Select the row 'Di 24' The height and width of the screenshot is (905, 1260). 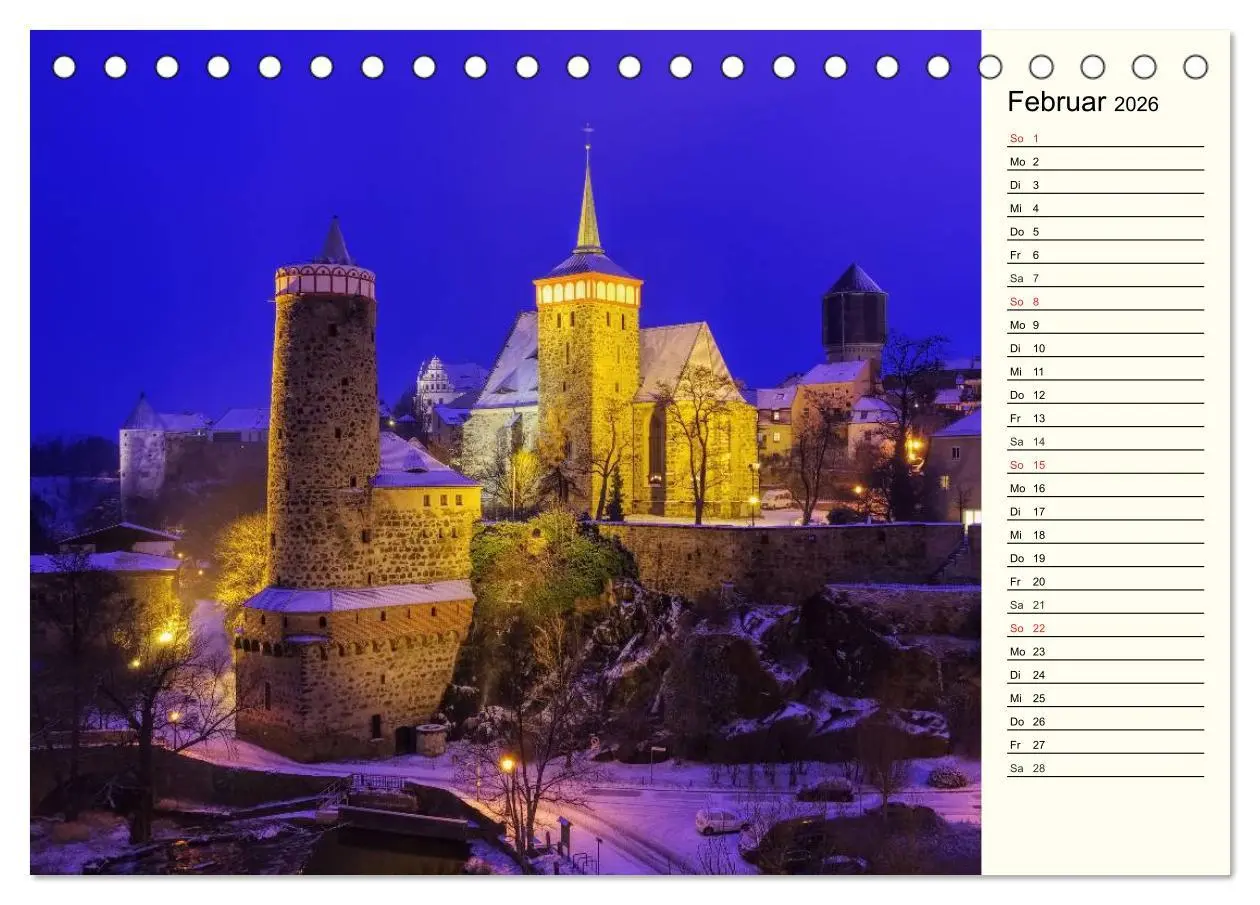pyautogui.click(x=1105, y=675)
